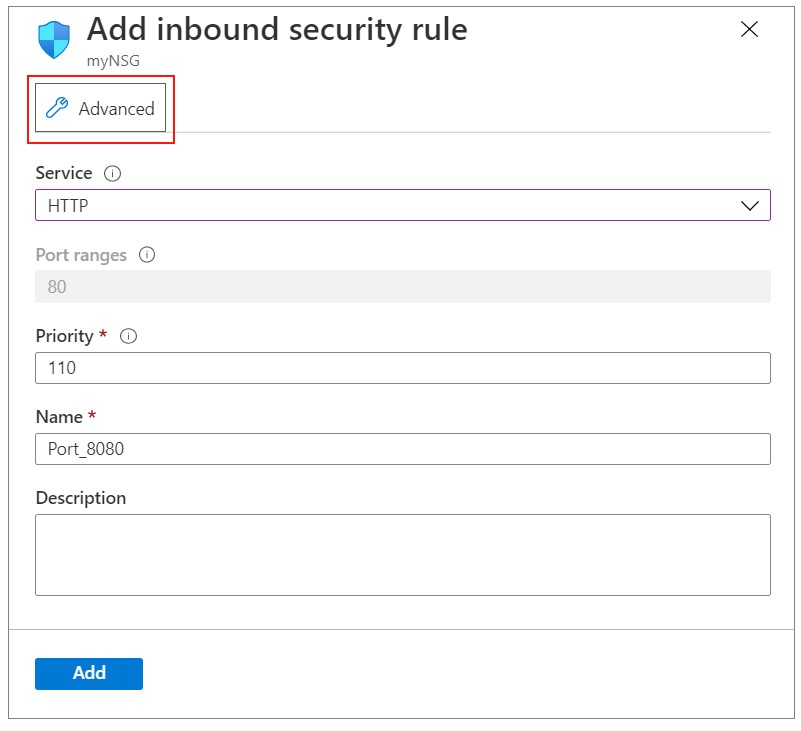Viewport: 801px width, 731px height.
Task: Focus the Priority field containing 110
Action: point(402,368)
